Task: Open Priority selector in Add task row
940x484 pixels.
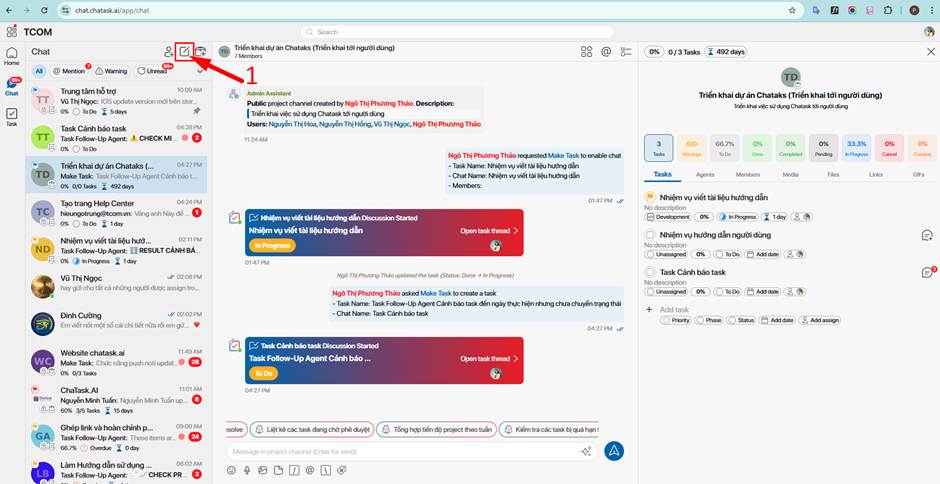Action: 676,320
